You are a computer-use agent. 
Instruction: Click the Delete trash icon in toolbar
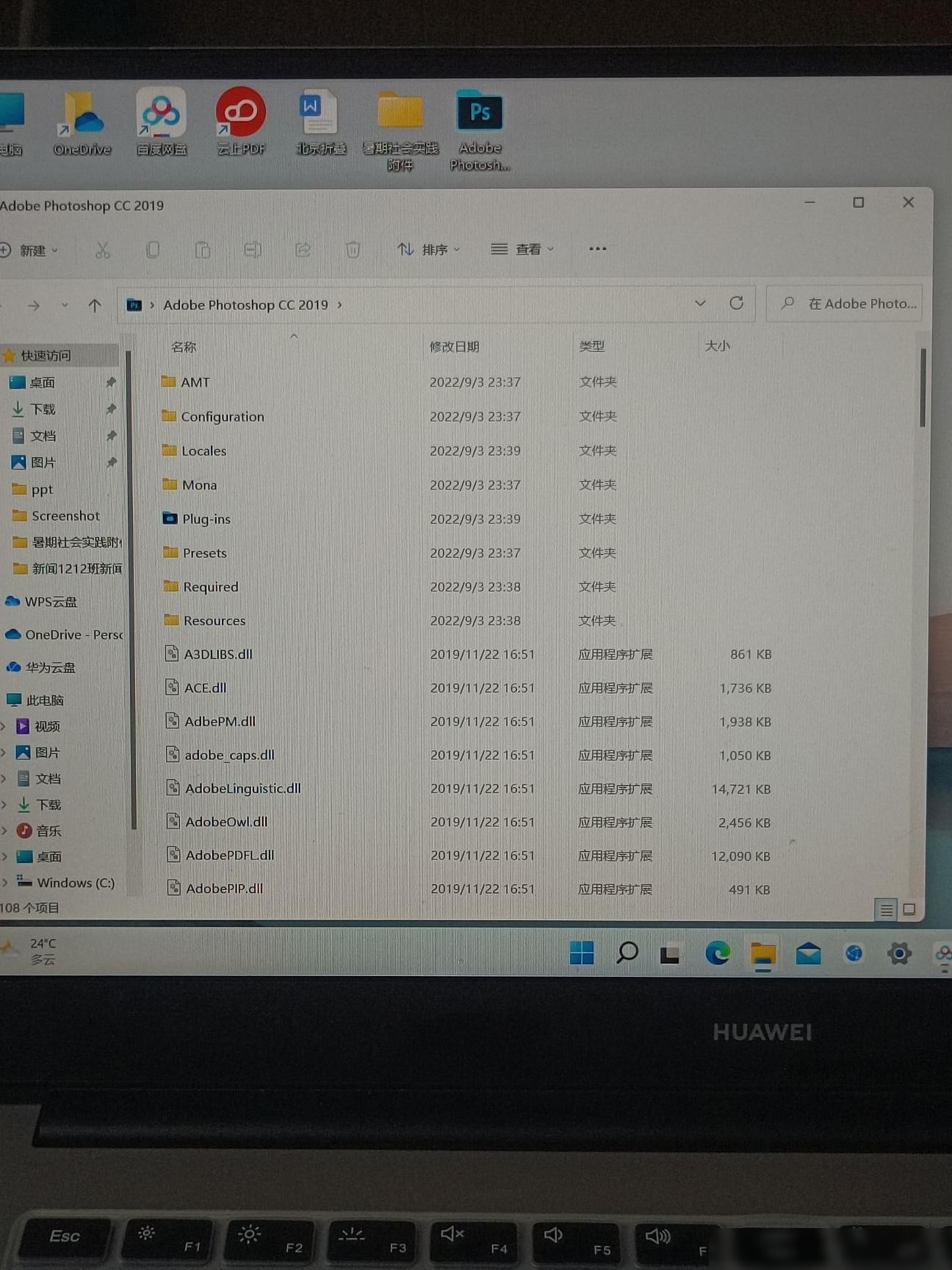353,251
